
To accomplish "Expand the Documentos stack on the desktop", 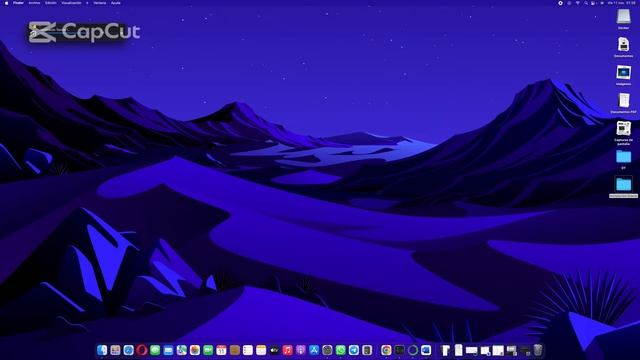I will tap(623, 44).
